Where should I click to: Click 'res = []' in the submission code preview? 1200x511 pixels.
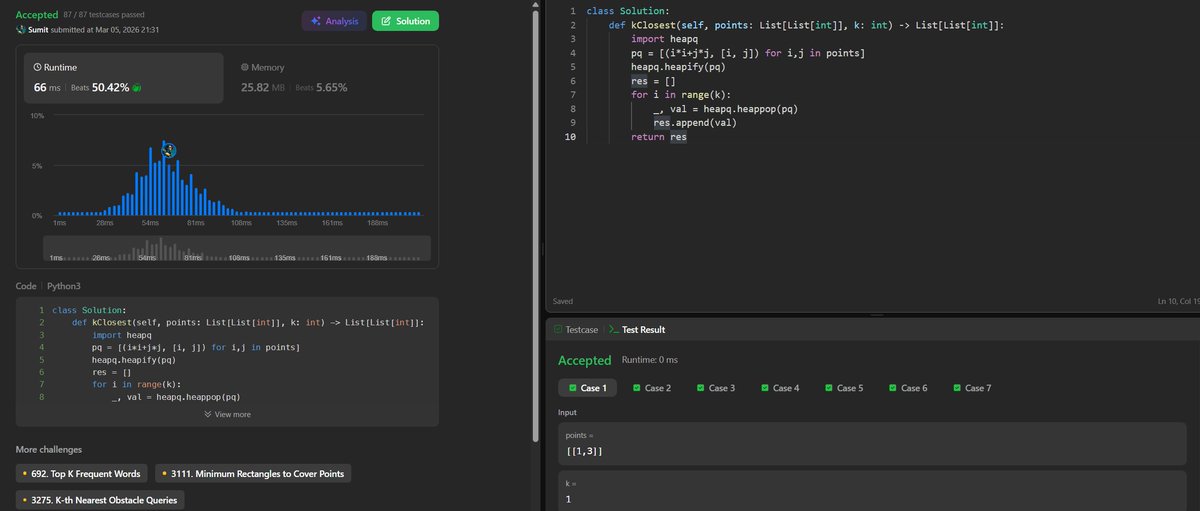click(x=109, y=371)
